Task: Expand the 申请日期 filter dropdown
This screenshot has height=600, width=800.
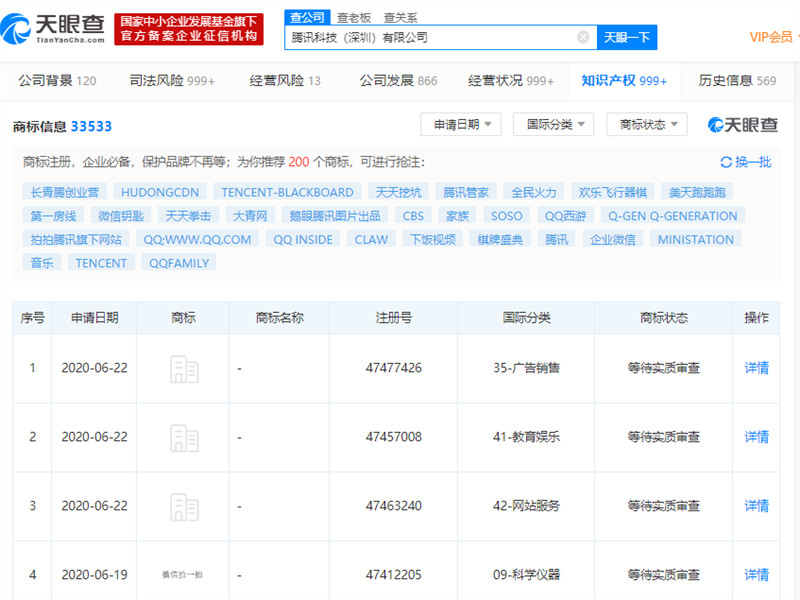Action: click(x=461, y=124)
